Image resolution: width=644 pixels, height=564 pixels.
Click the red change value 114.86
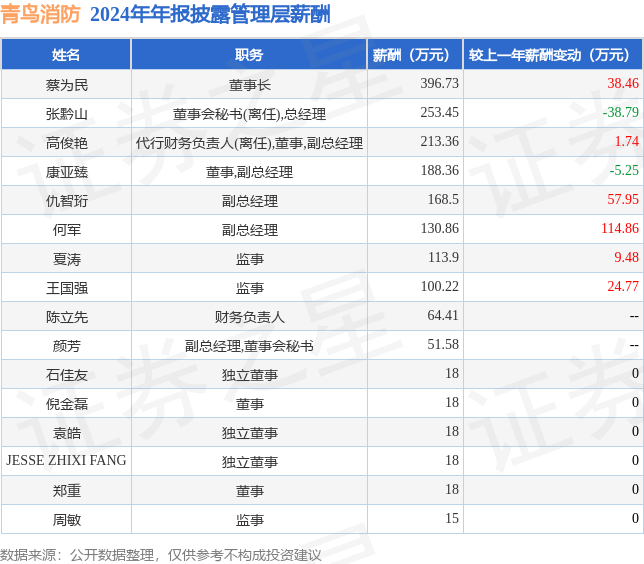click(620, 228)
